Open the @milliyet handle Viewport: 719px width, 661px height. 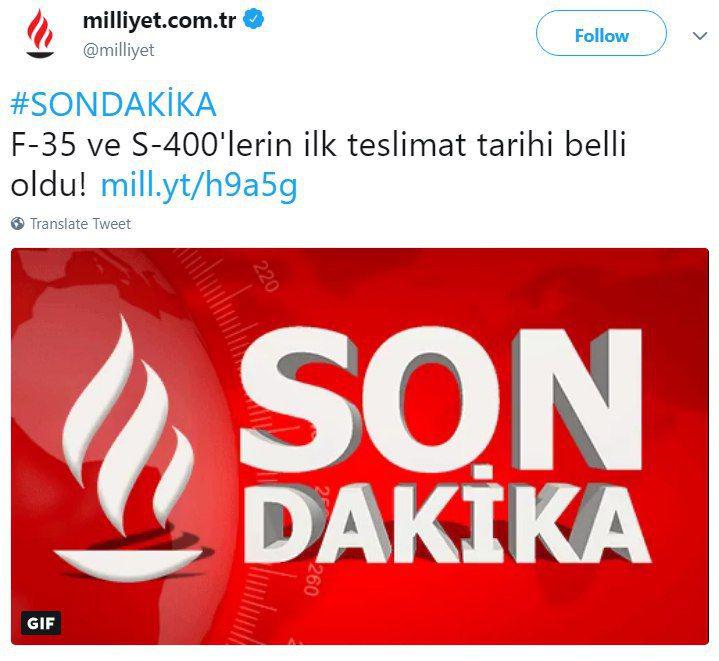coord(118,50)
